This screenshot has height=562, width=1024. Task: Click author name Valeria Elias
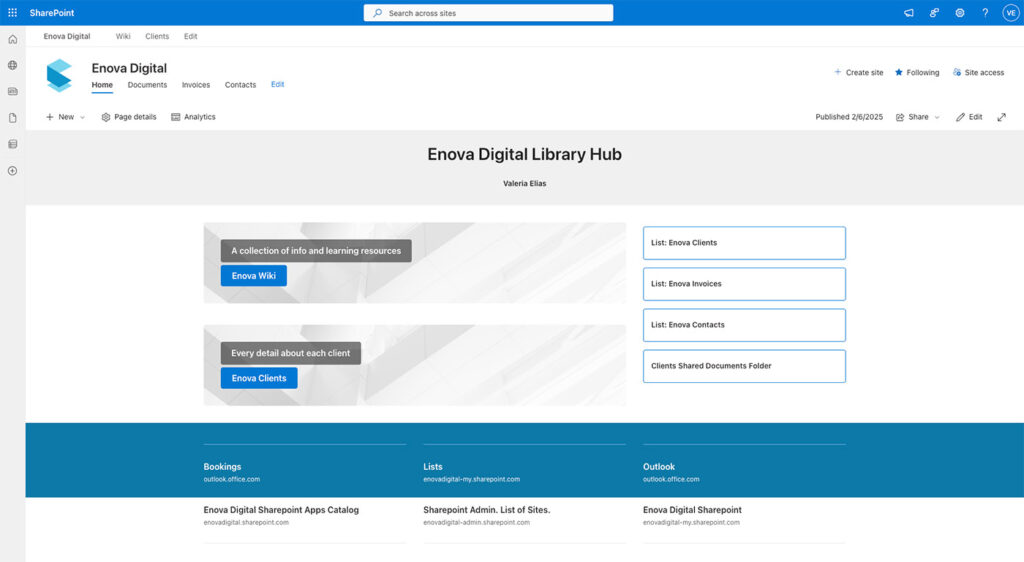[x=524, y=183]
